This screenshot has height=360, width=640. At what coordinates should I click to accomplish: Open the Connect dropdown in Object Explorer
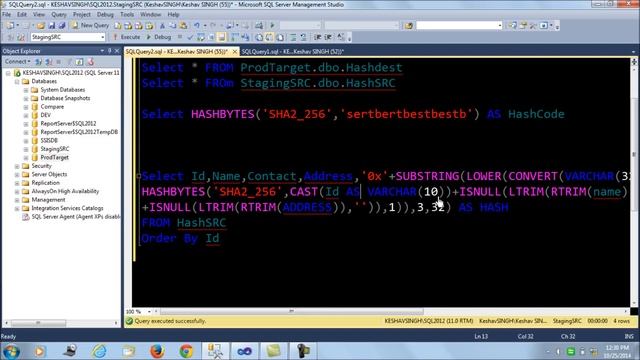(17, 62)
